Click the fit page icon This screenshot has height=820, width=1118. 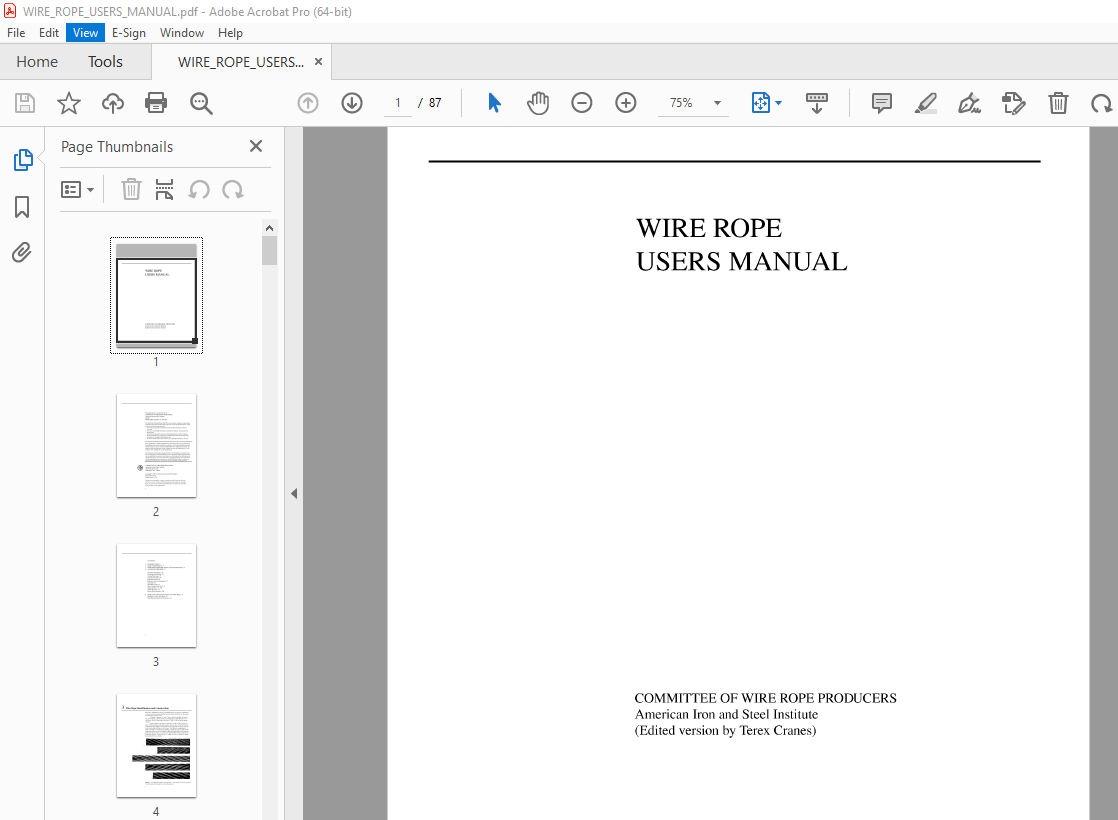coord(761,103)
